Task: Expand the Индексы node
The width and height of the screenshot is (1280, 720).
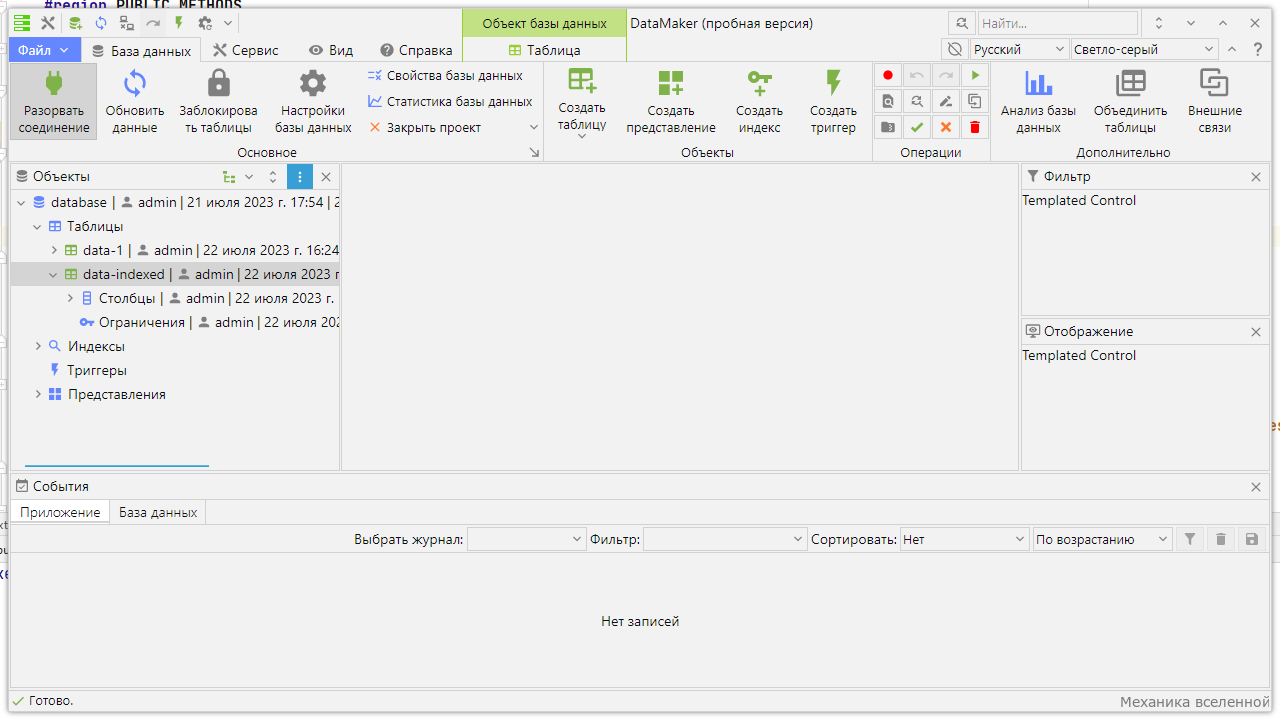Action: (x=38, y=347)
